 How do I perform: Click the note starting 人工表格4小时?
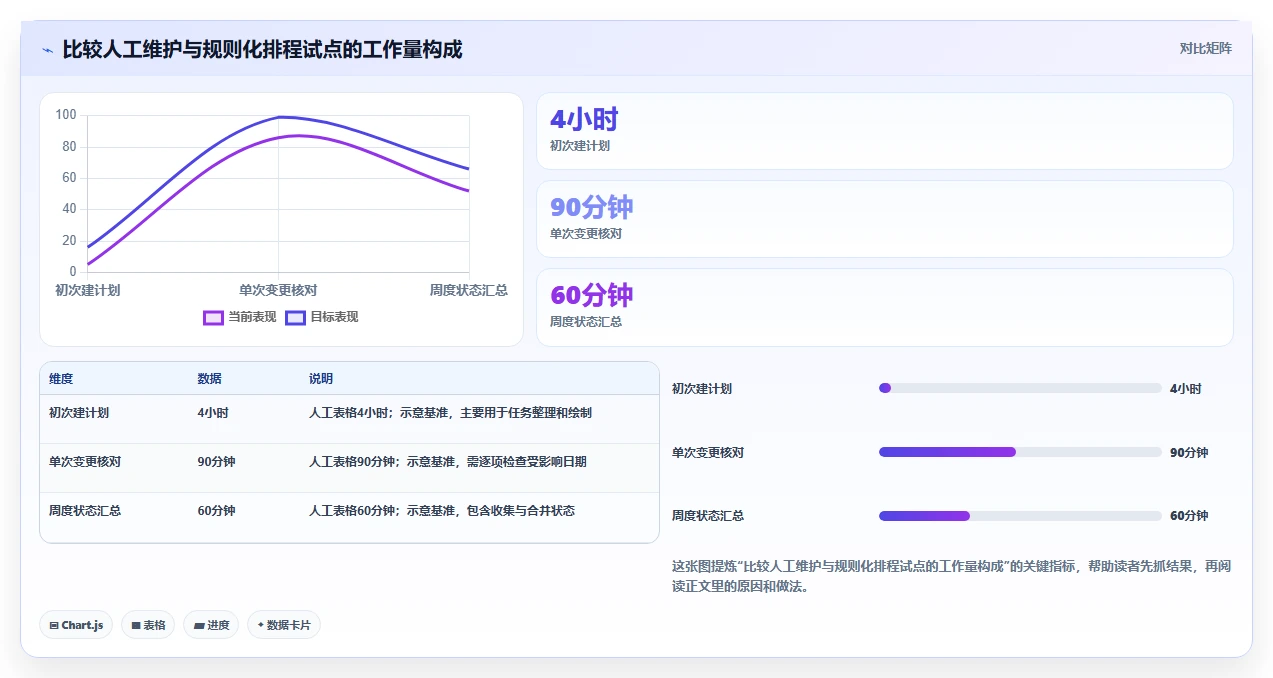(450, 412)
